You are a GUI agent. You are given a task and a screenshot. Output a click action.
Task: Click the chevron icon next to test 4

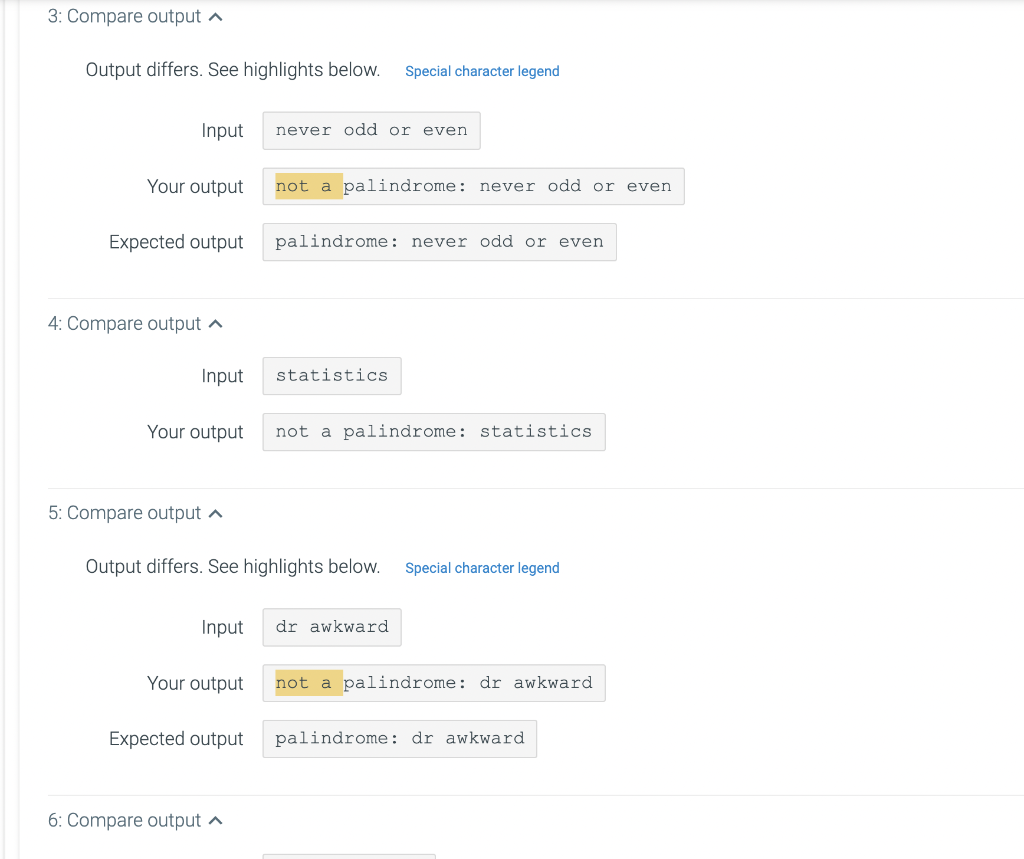pyautogui.click(x=215, y=322)
